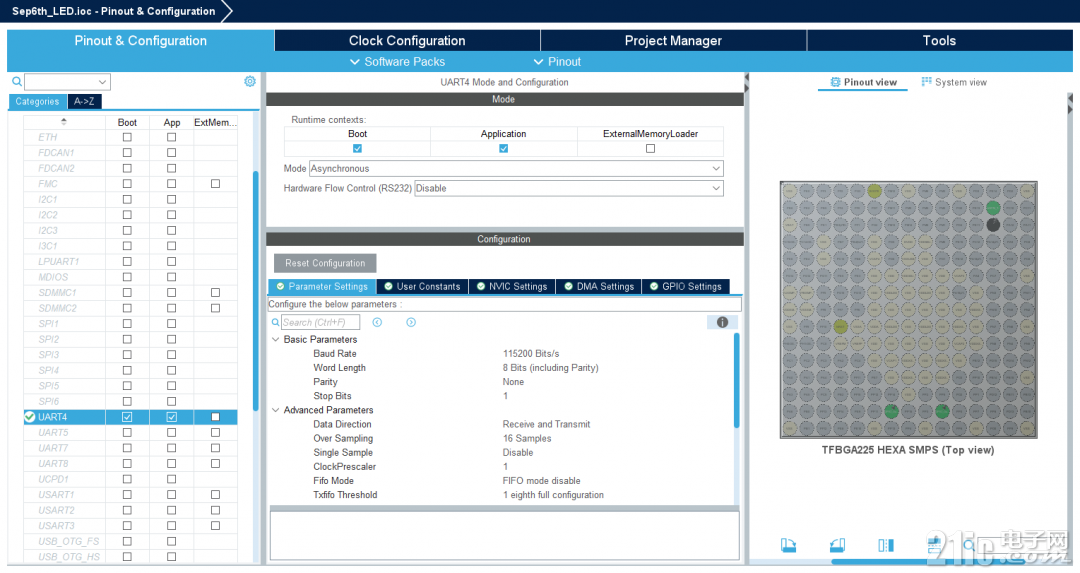Go to previous parameter search result
Screen dimensions: 1080x573
[377, 322]
